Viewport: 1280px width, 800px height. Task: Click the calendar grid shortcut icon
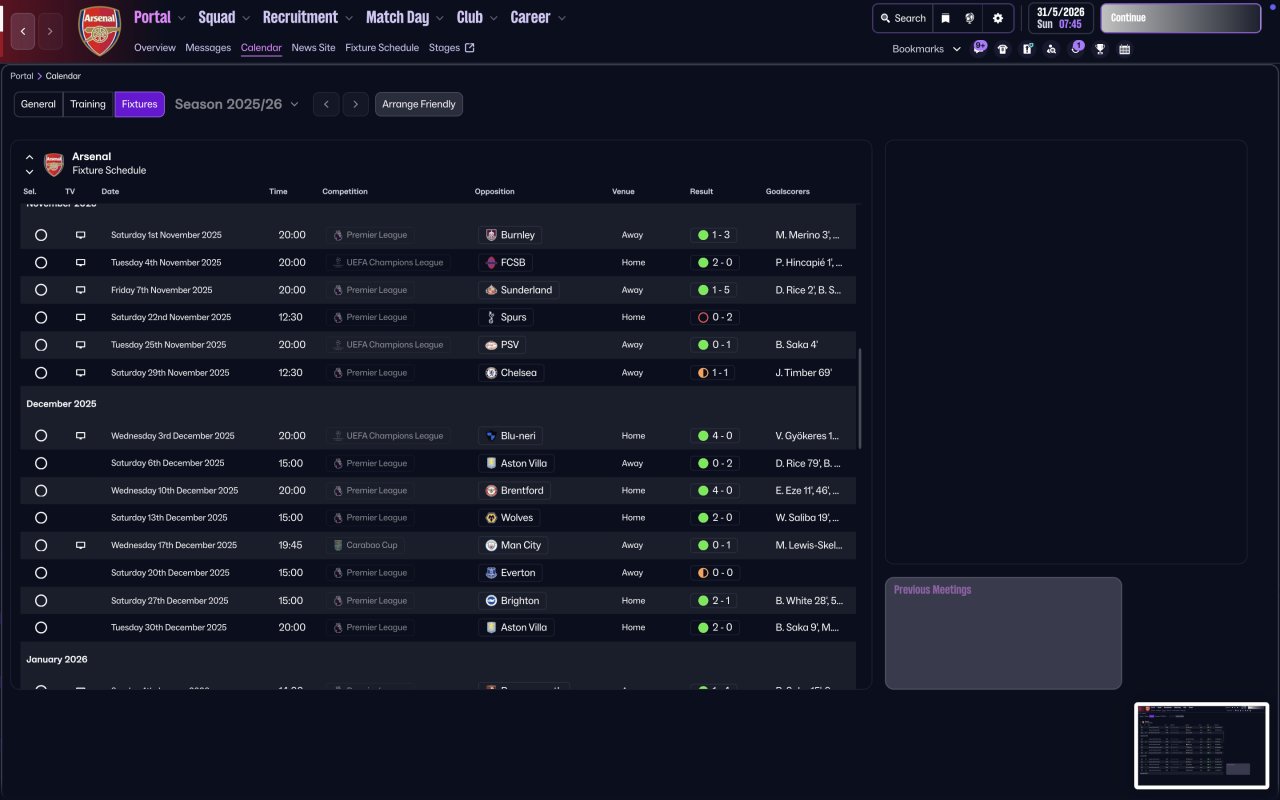[x=1124, y=49]
